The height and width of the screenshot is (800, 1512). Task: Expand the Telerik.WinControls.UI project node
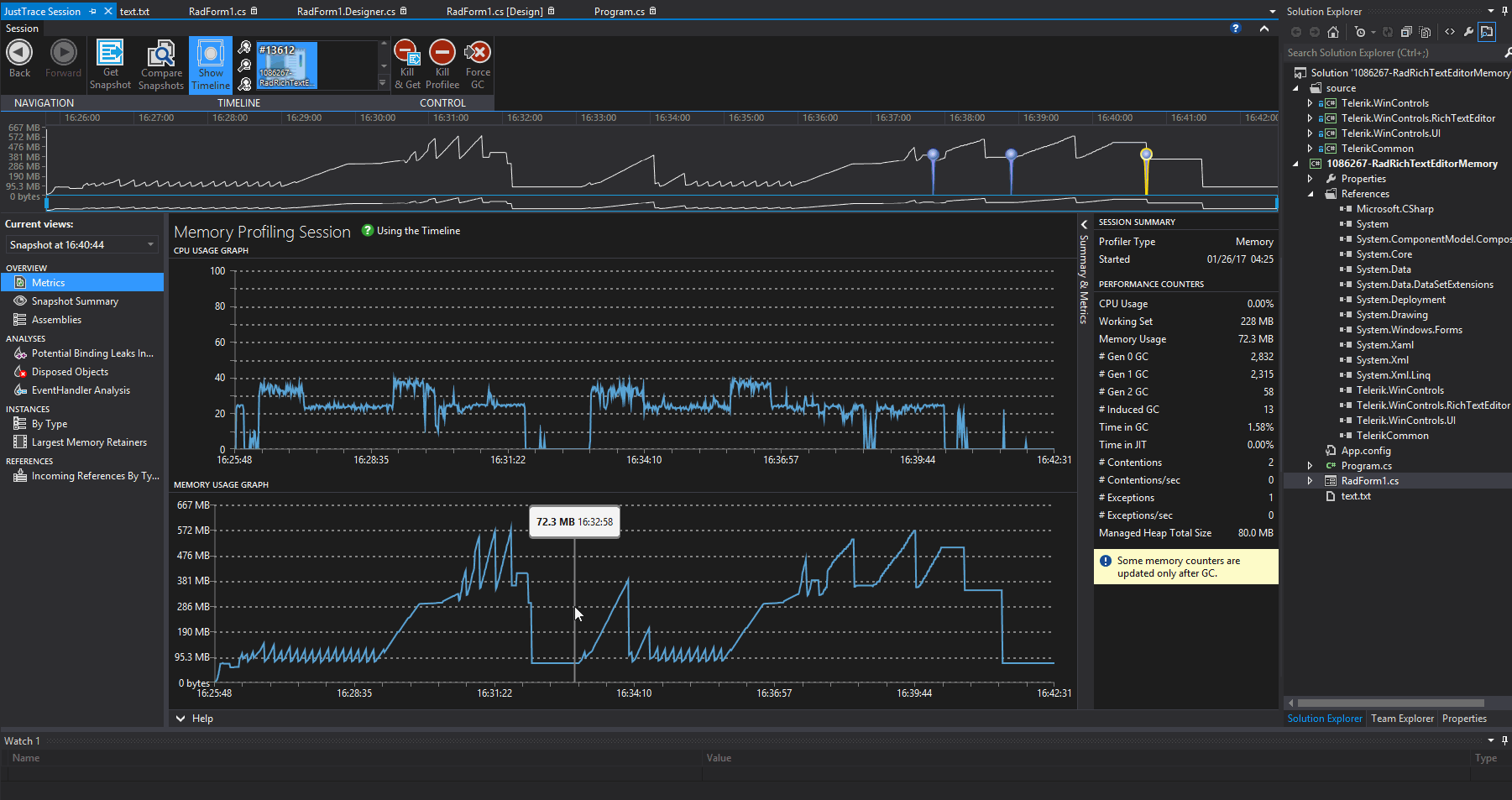click(1310, 133)
